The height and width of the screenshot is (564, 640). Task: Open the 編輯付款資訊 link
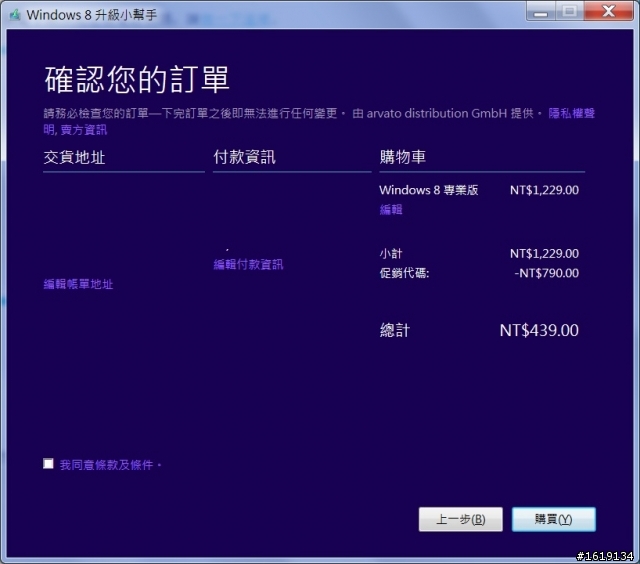tap(248, 264)
